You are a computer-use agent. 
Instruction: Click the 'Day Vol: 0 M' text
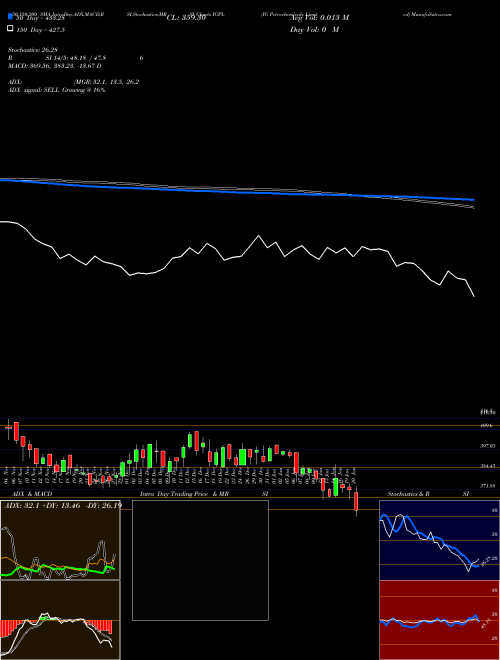[x=314, y=30]
